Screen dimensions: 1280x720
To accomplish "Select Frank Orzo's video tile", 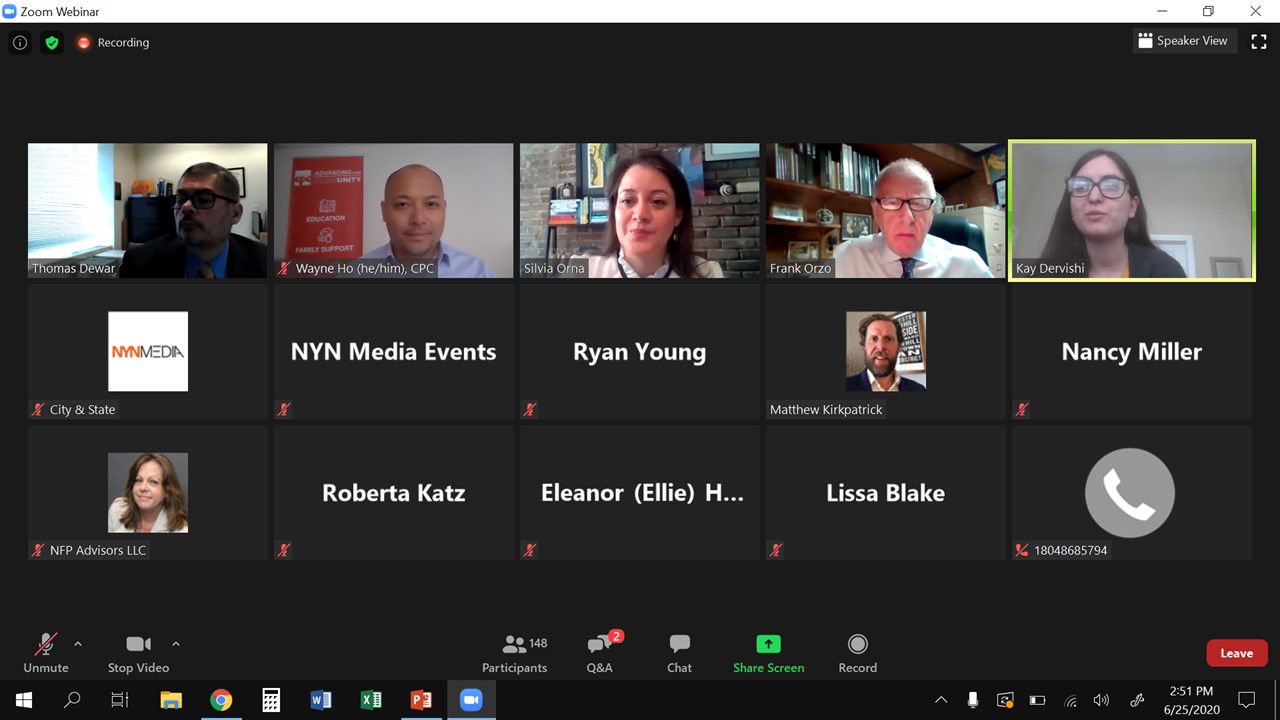I will pos(886,210).
